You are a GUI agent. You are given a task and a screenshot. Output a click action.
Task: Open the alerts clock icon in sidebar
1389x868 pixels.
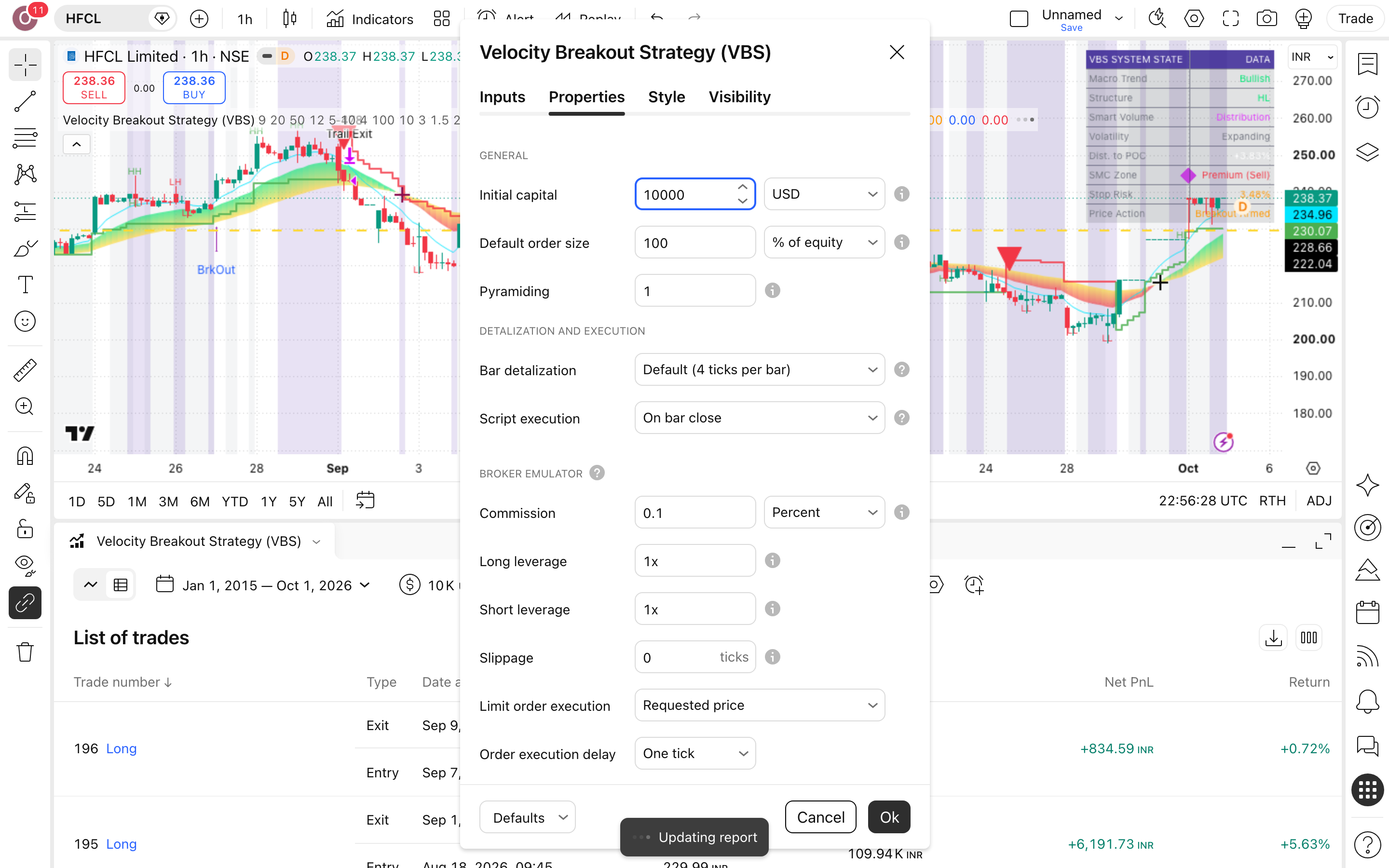(x=1368, y=107)
